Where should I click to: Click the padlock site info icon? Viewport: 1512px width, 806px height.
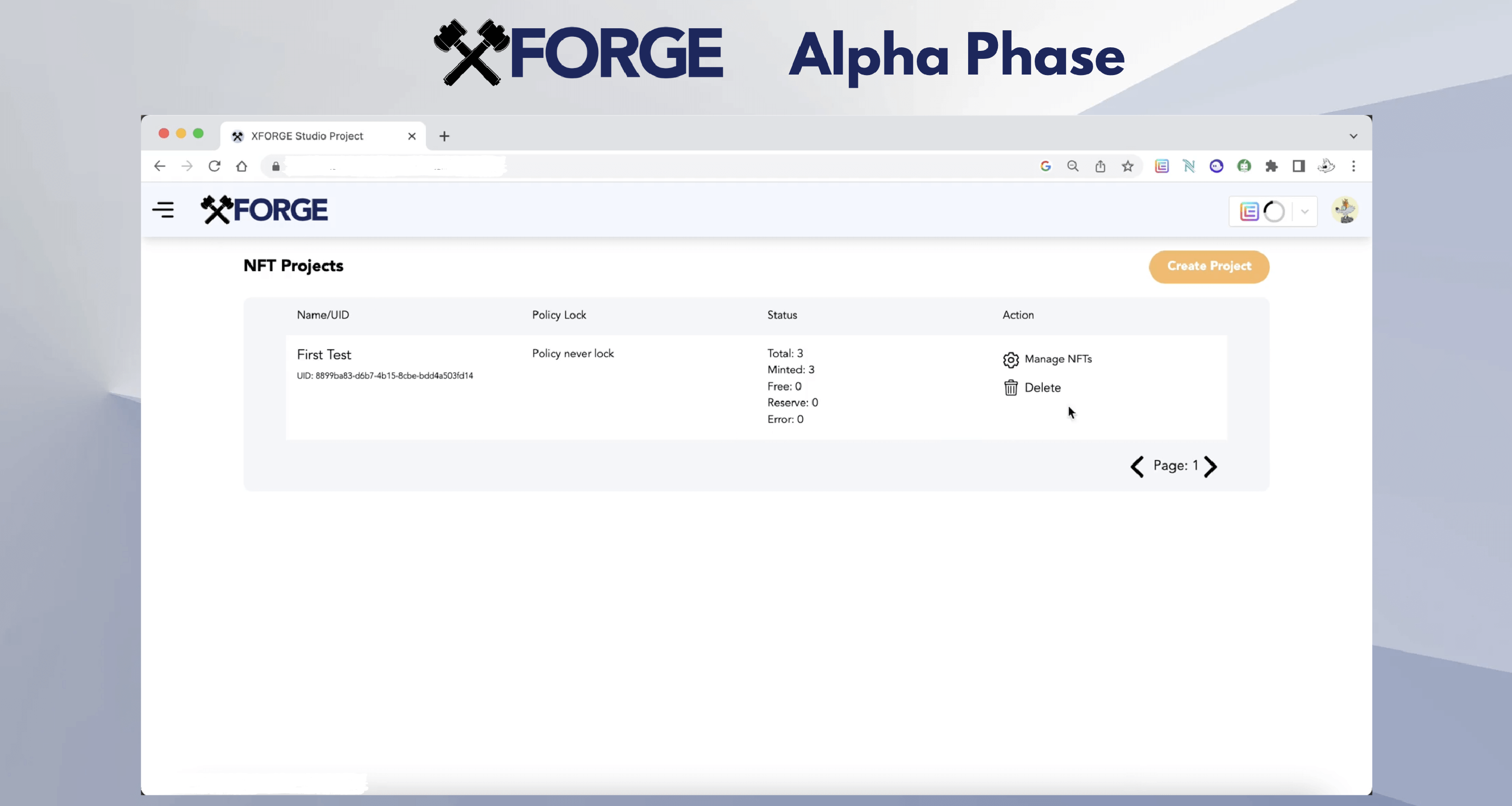(x=275, y=167)
